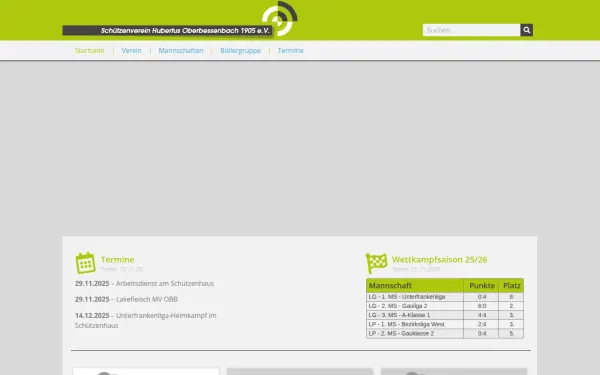Open the Verein menu item
This screenshot has height=375, width=600.
pyautogui.click(x=132, y=51)
